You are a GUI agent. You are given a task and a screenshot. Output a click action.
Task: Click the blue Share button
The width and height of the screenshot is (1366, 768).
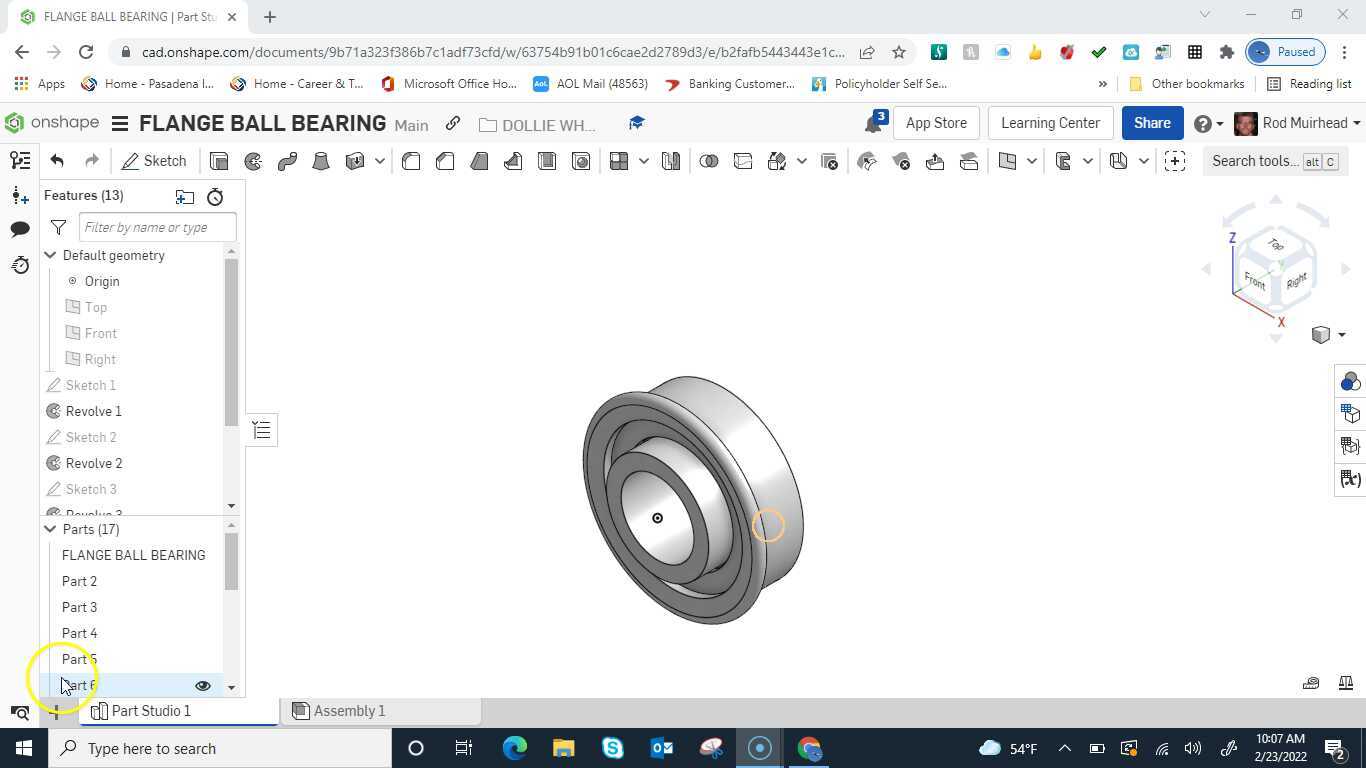pyautogui.click(x=1151, y=122)
